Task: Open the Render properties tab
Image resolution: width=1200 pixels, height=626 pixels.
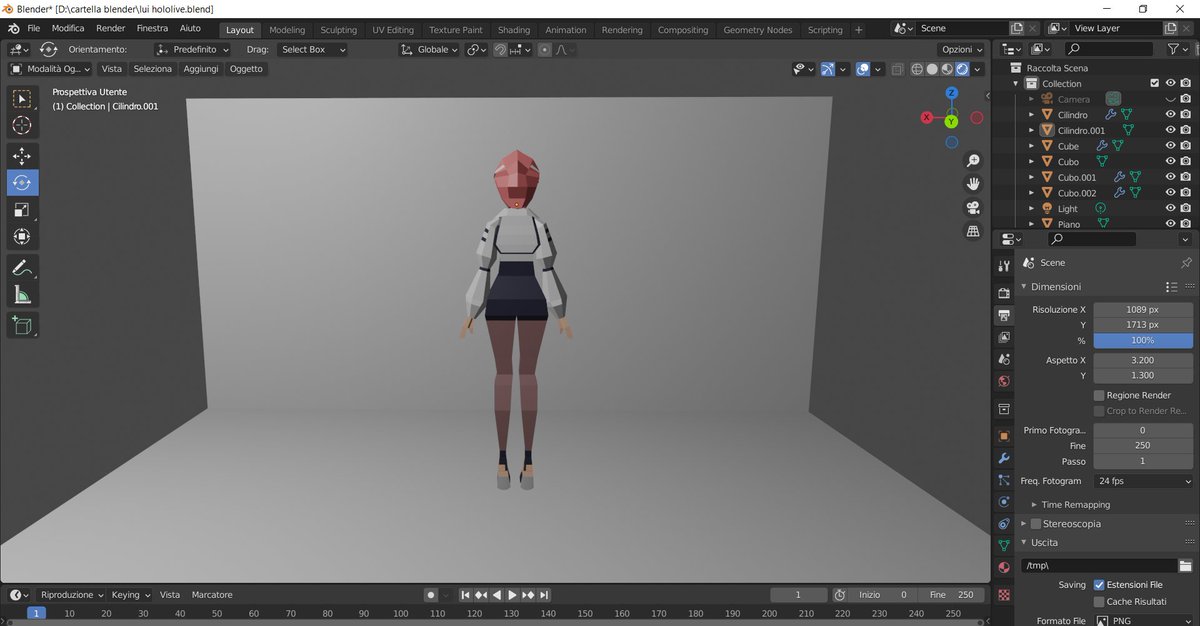Action: 1004,293
